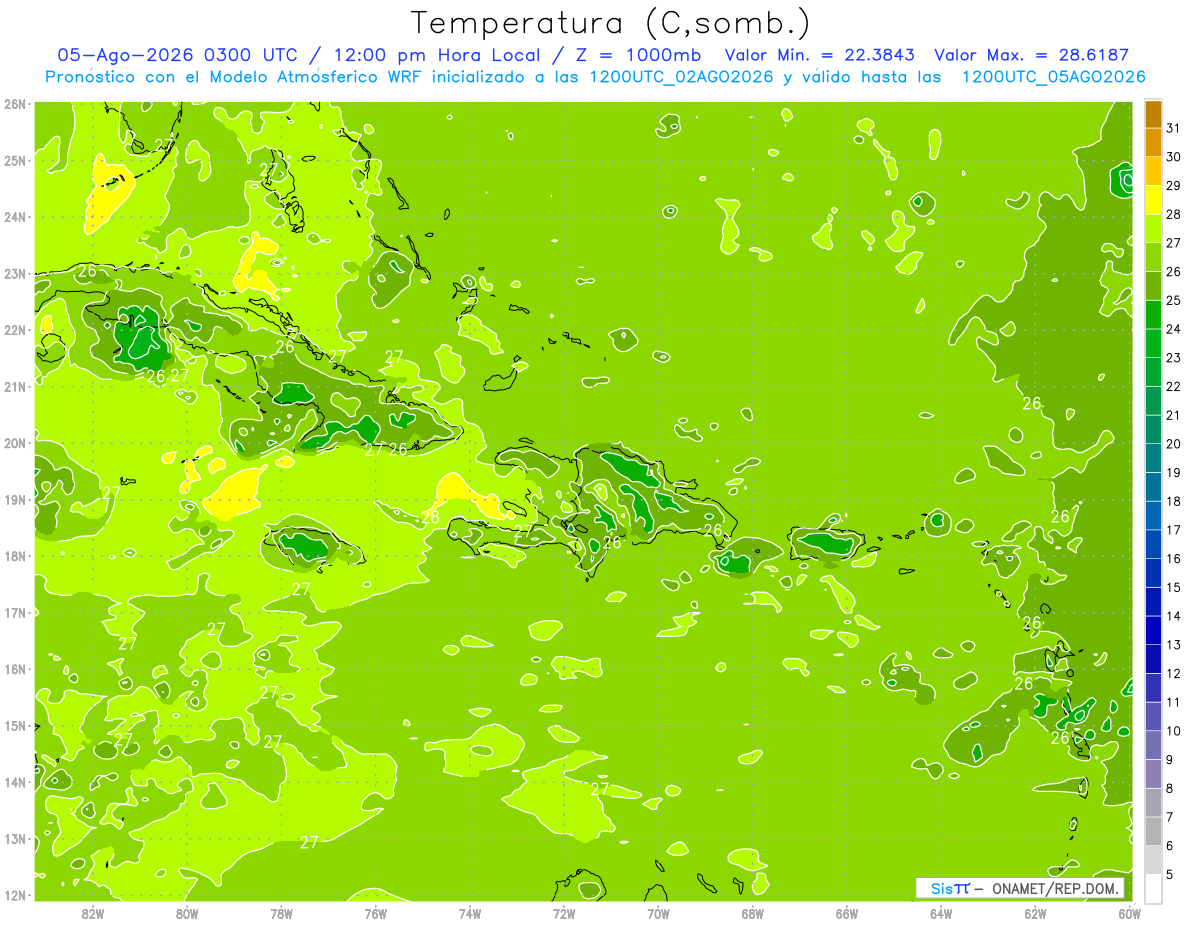This screenshot has height=927, width=1200.
Task: Pick the dark orange swatch above 31
Action: [1153, 113]
